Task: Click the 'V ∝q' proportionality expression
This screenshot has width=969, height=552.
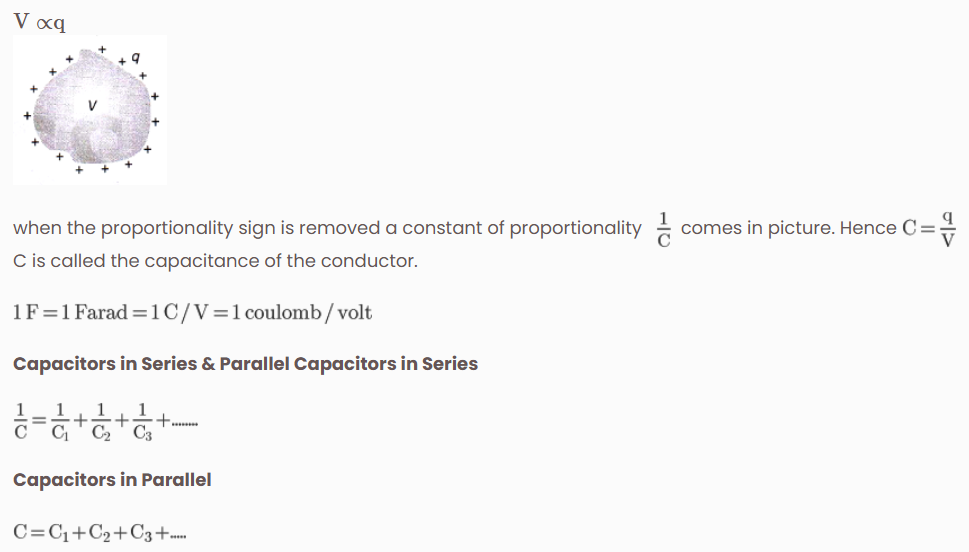Action: click(x=40, y=22)
